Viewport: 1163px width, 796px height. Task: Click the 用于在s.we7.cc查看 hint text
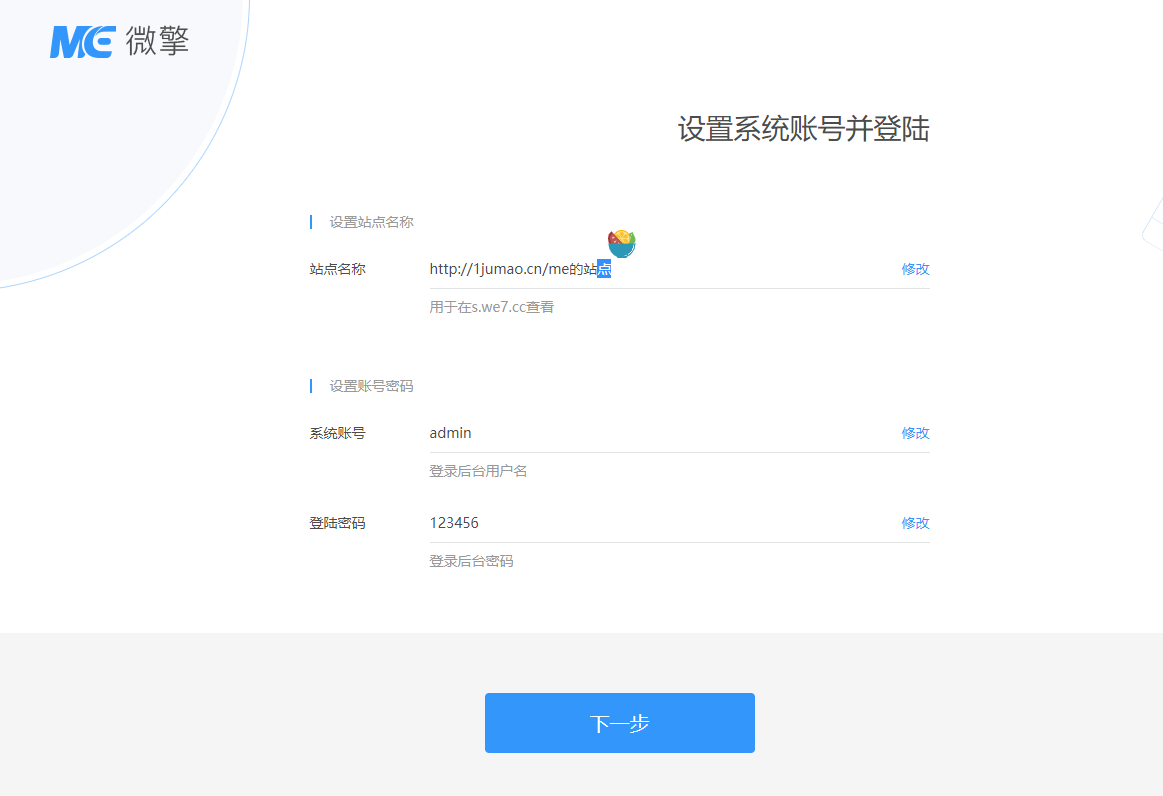492,307
